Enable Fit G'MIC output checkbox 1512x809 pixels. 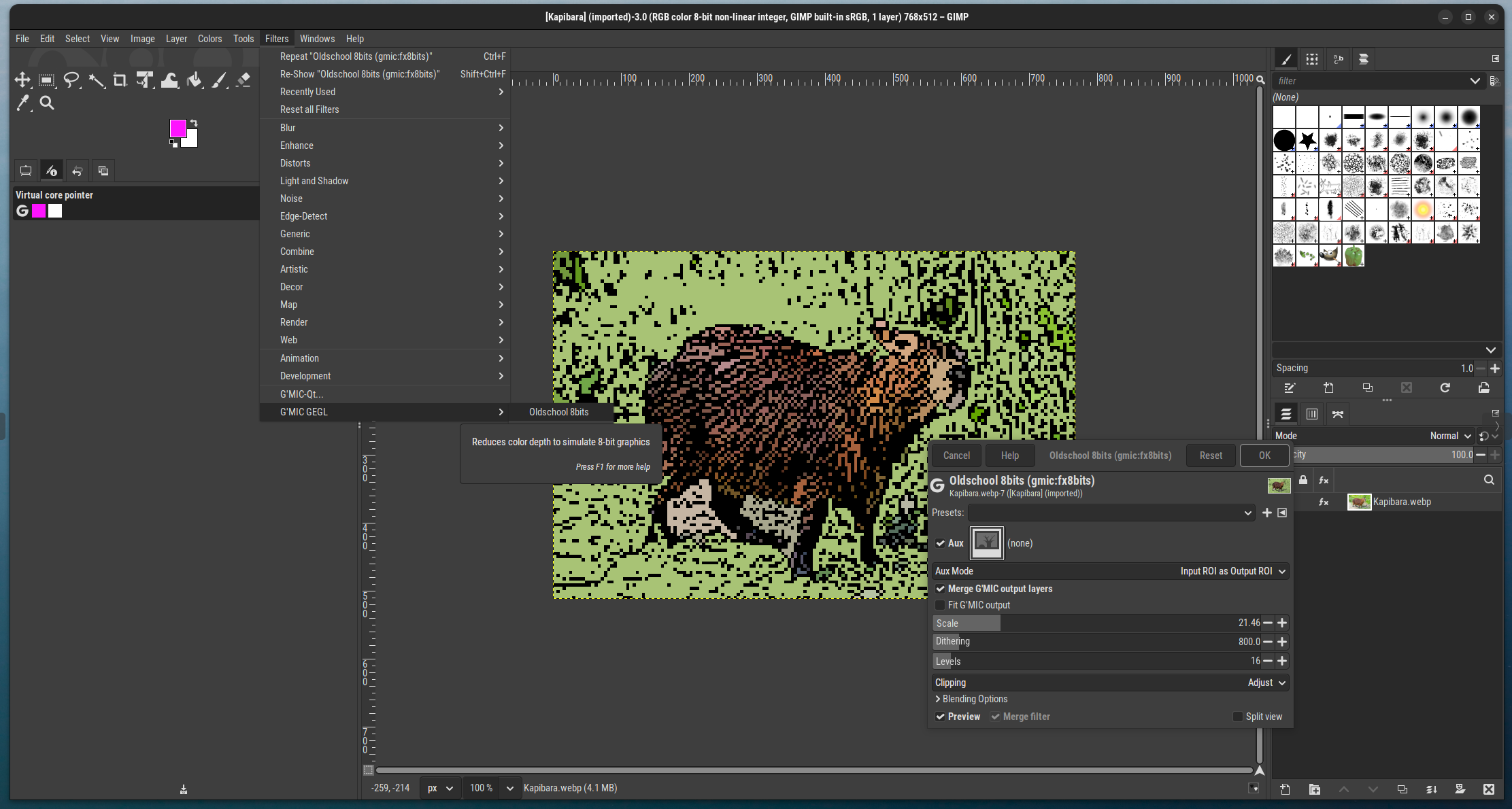[940, 605]
